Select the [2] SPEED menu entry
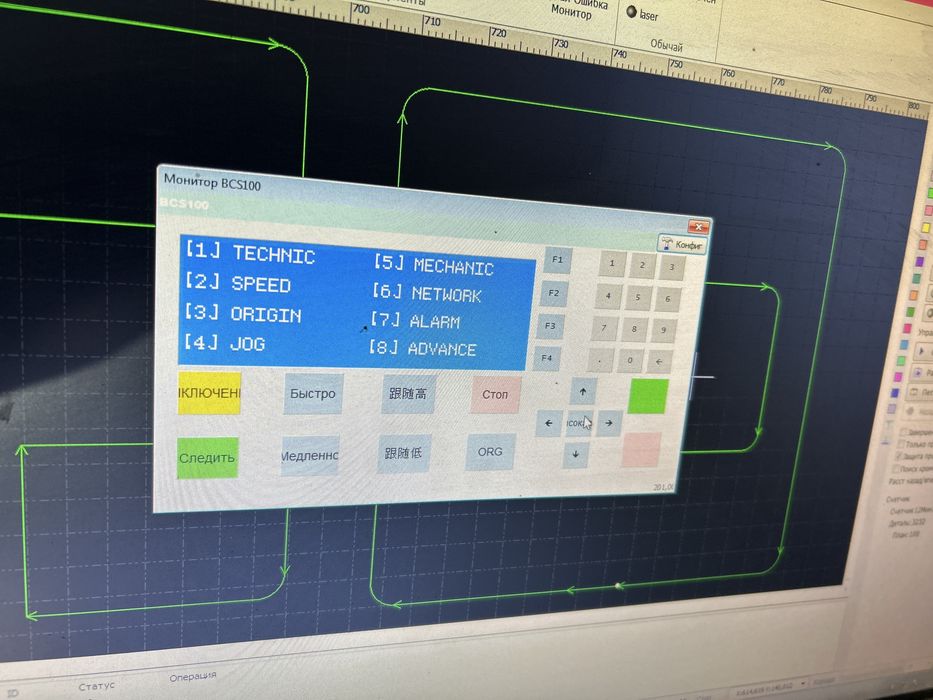Image resolution: width=933 pixels, height=700 pixels. (x=238, y=283)
